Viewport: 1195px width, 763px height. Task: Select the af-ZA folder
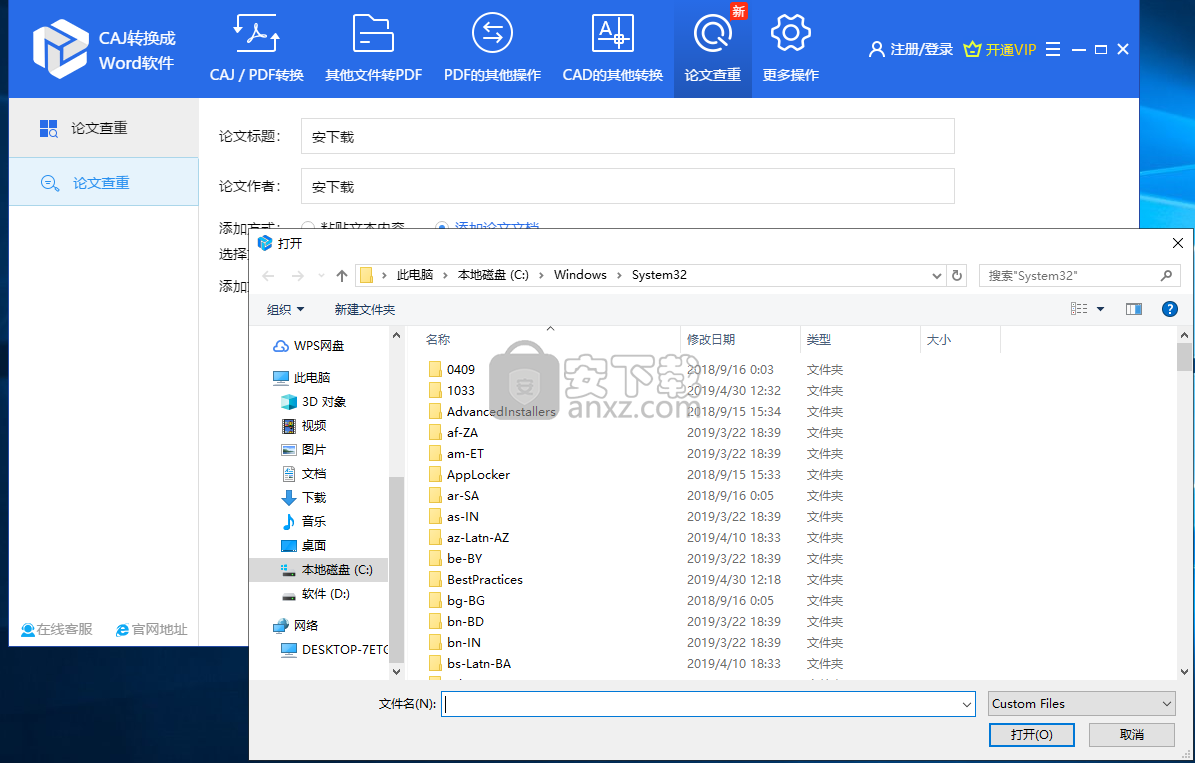pos(453,432)
